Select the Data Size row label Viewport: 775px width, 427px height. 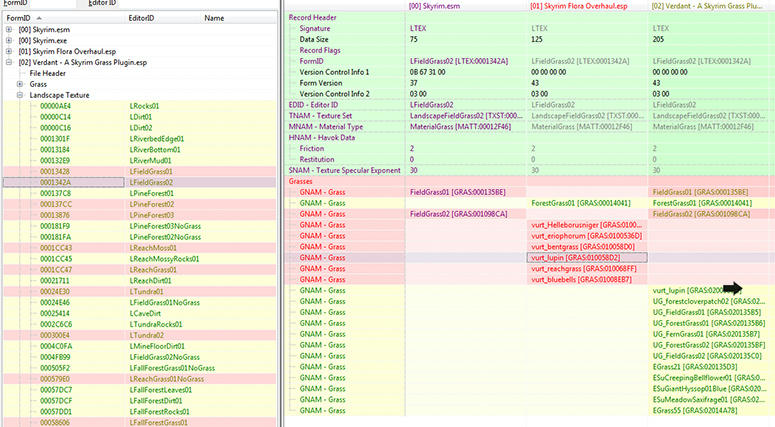(x=314, y=39)
